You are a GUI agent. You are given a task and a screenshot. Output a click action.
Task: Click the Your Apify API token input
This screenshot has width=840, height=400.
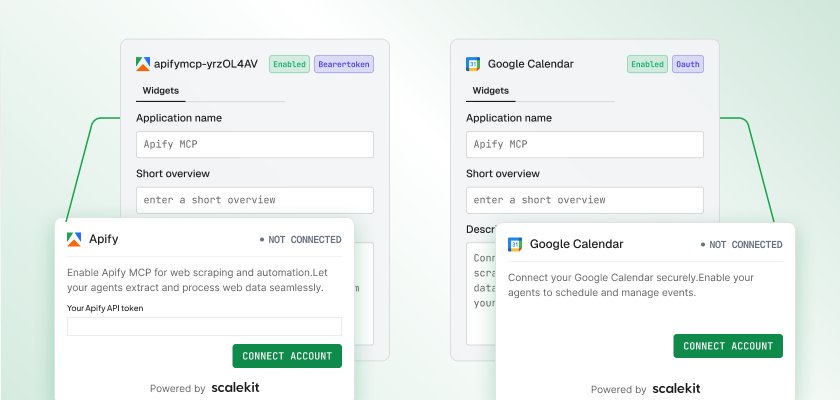pyautogui.click(x=204, y=327)
